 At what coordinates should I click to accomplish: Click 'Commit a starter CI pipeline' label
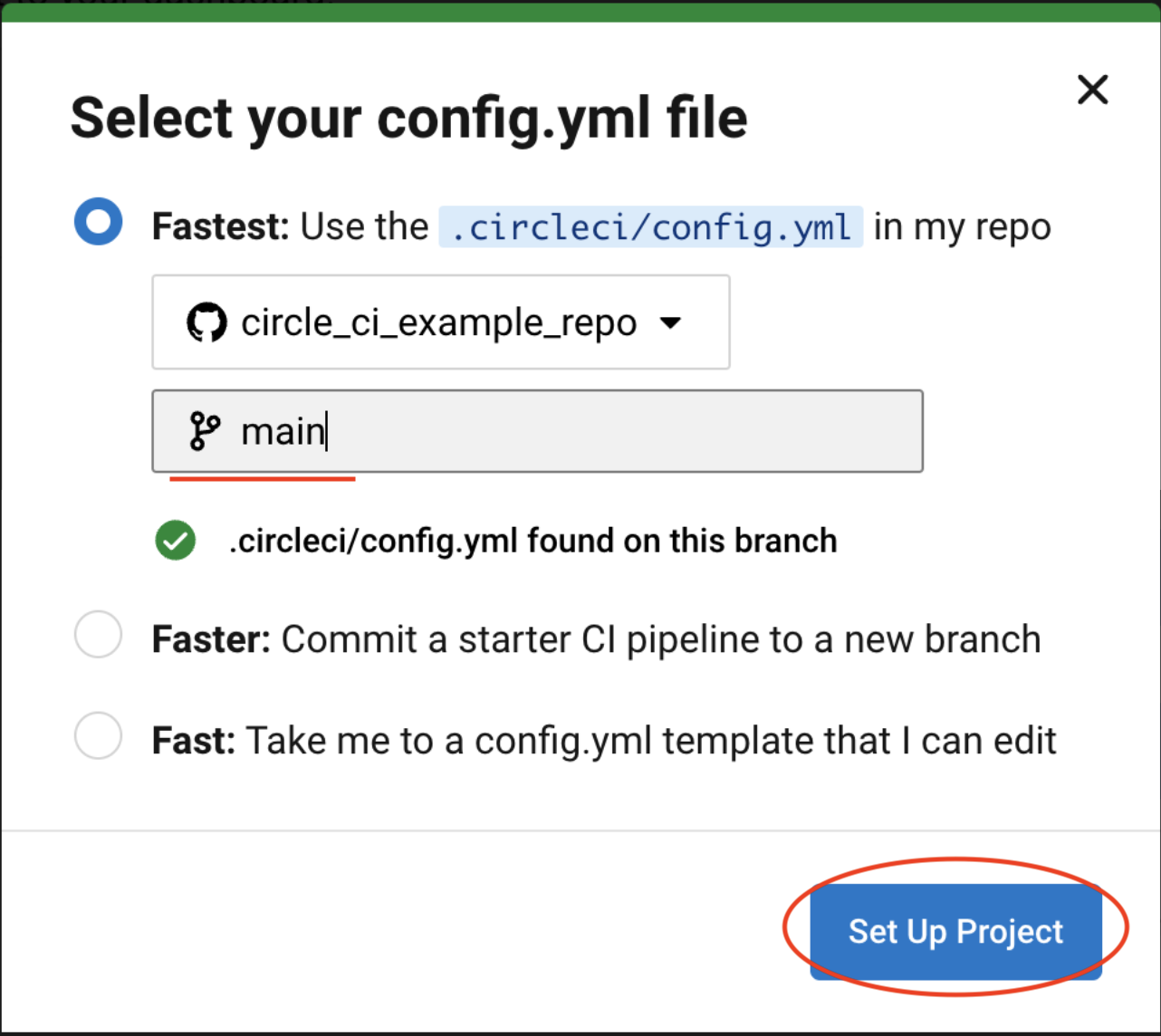[x=661, y=639]
